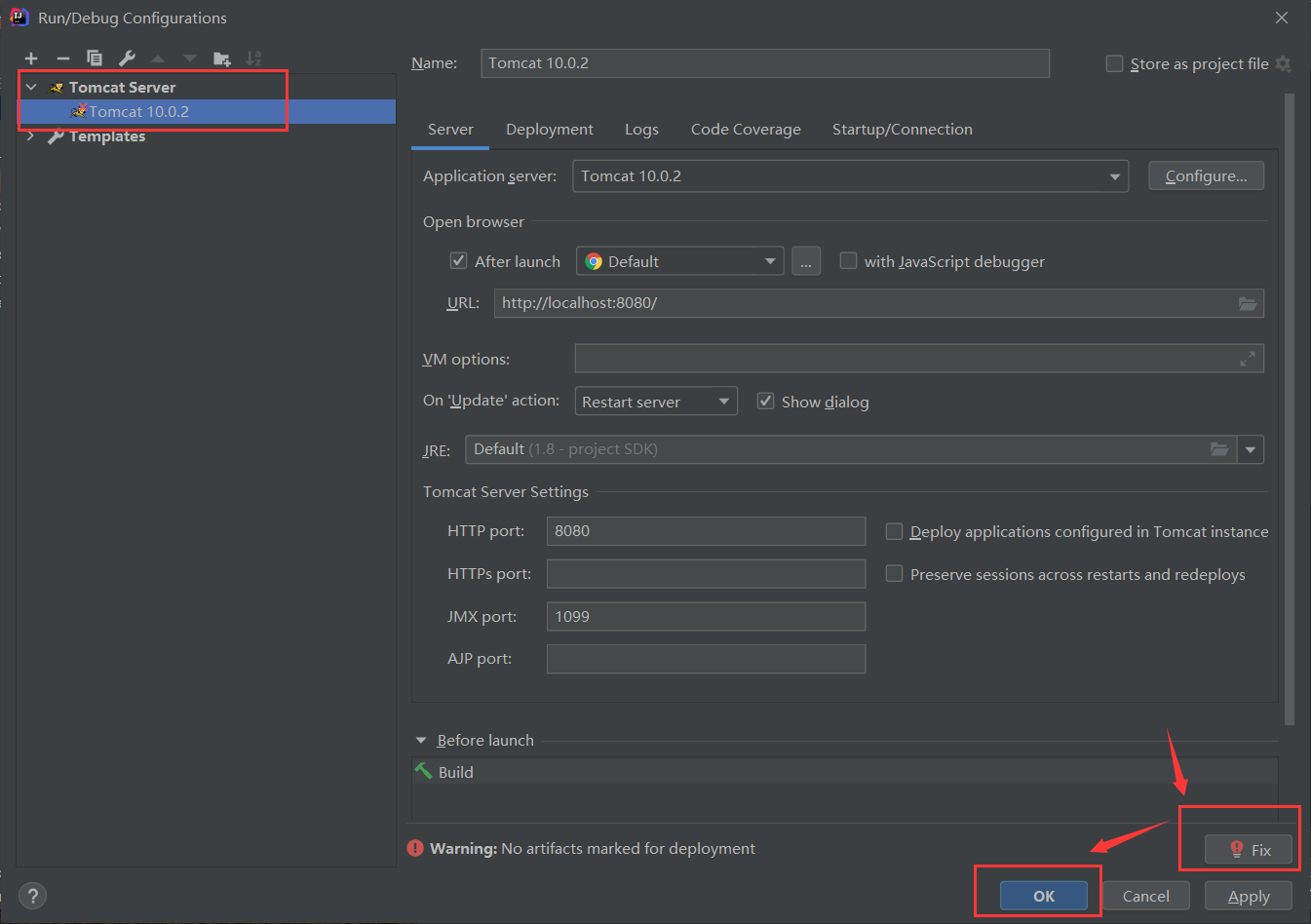Click the IntelliJ logo in title bar

point(18,17)
